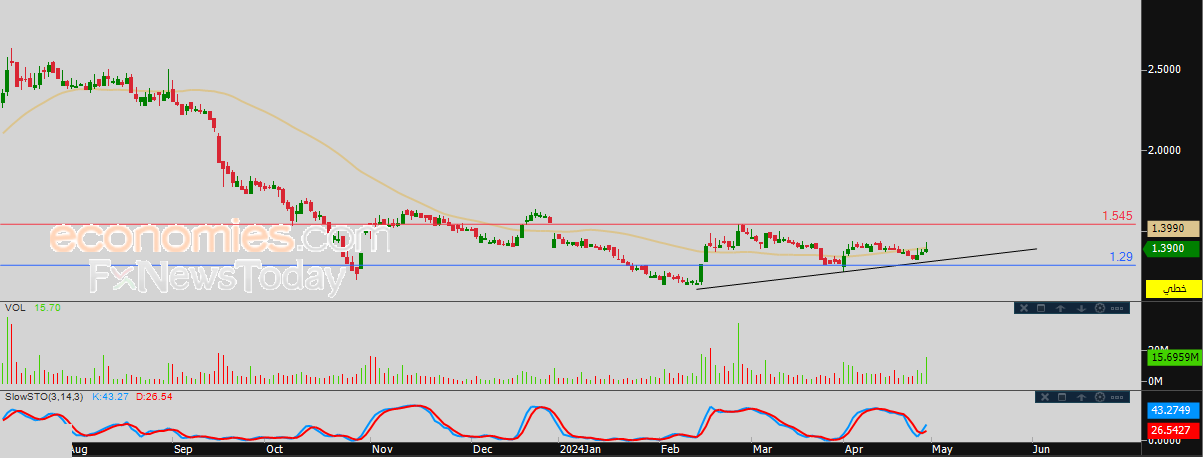Click the green 15.6959M volume tag

(1174, 357)
